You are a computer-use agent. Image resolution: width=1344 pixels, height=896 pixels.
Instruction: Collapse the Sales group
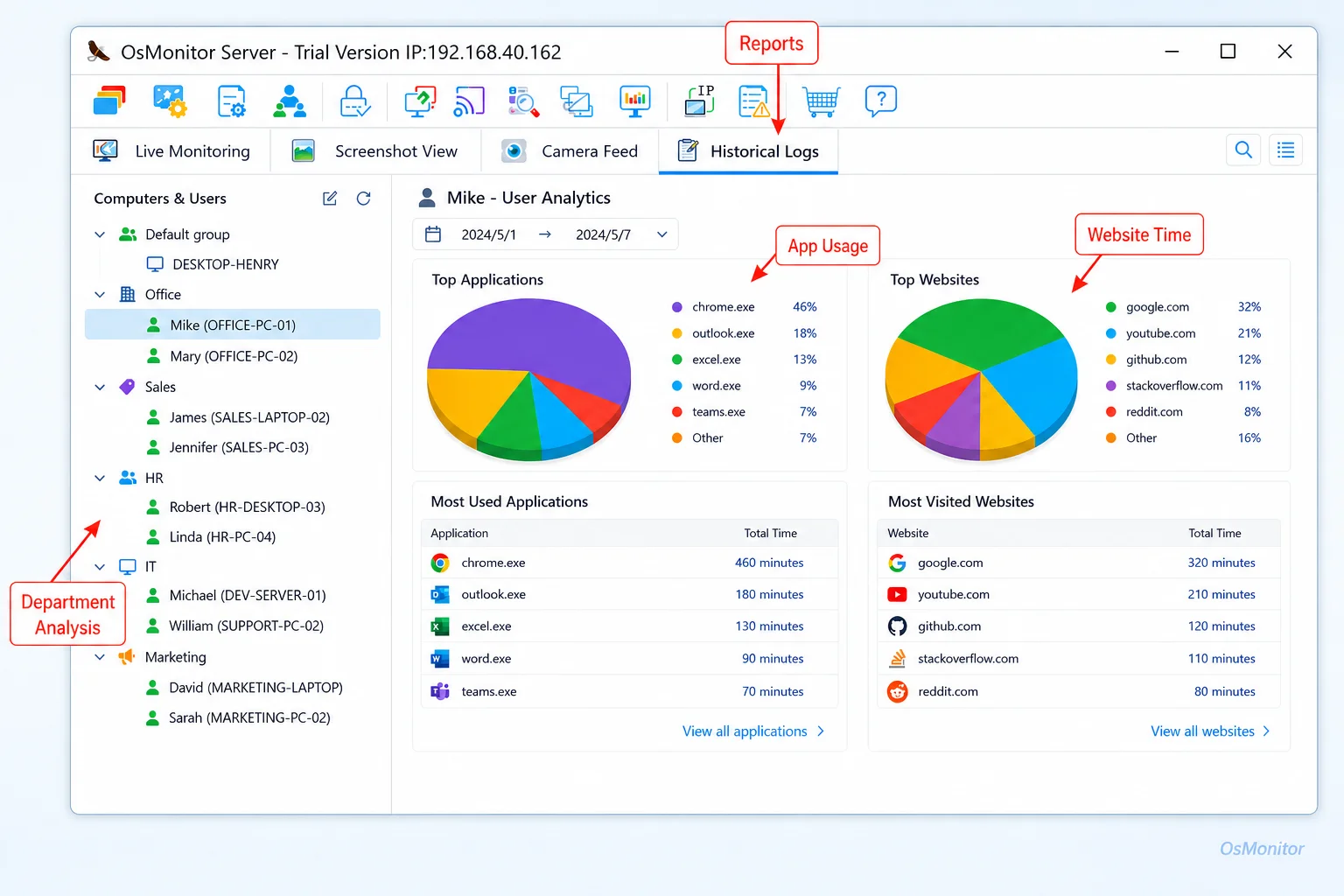coord(100,387)
